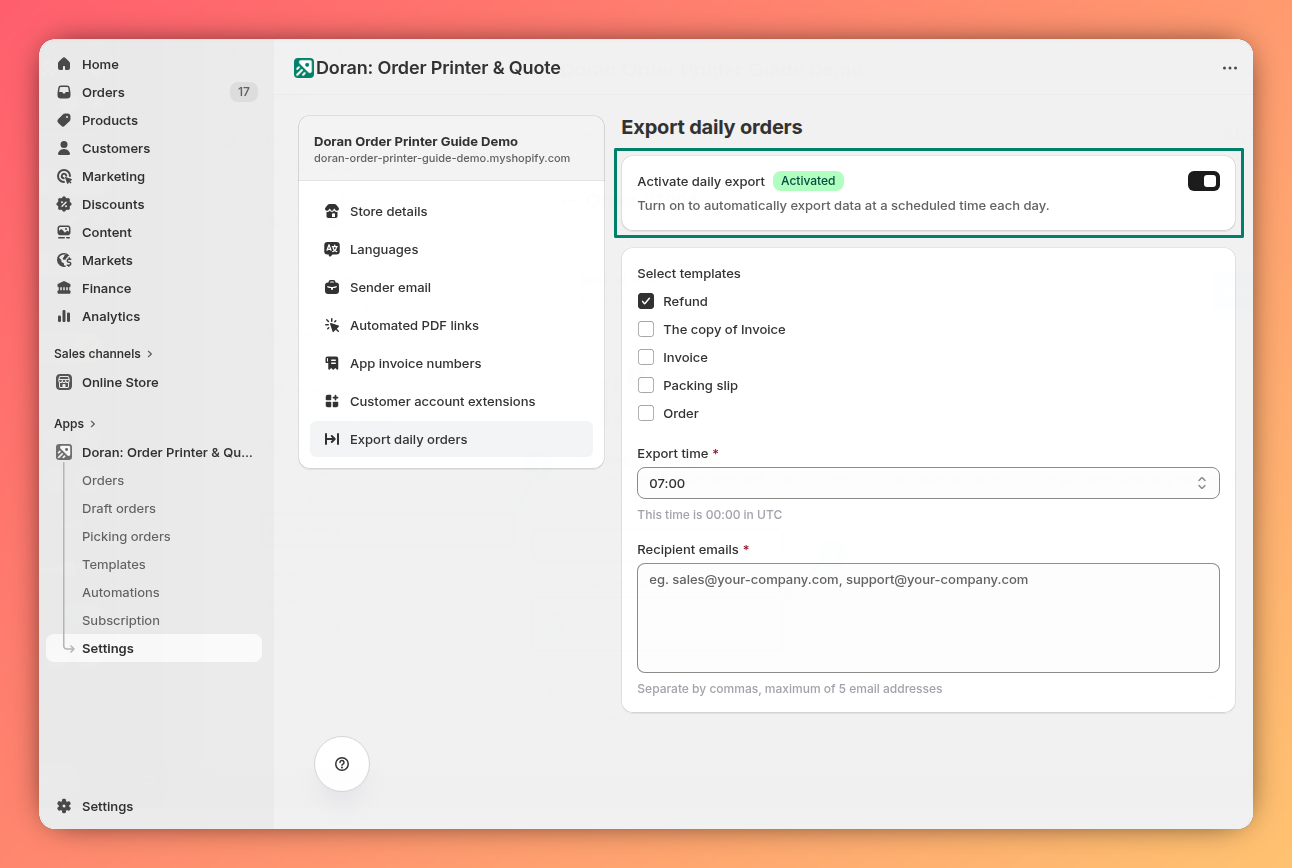Click the Markets globe icon
The image size is (1292, 868).
tap(64, 260)
